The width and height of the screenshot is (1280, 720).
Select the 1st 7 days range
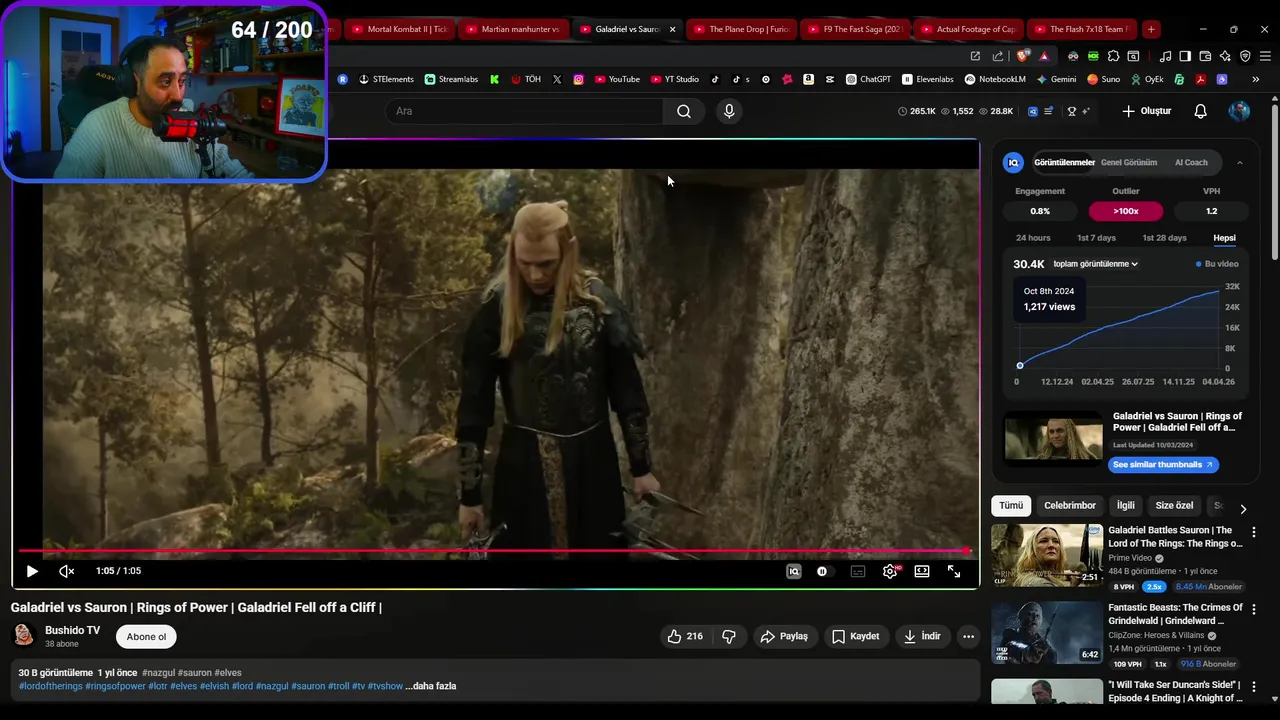click(x=1096, y=238)
